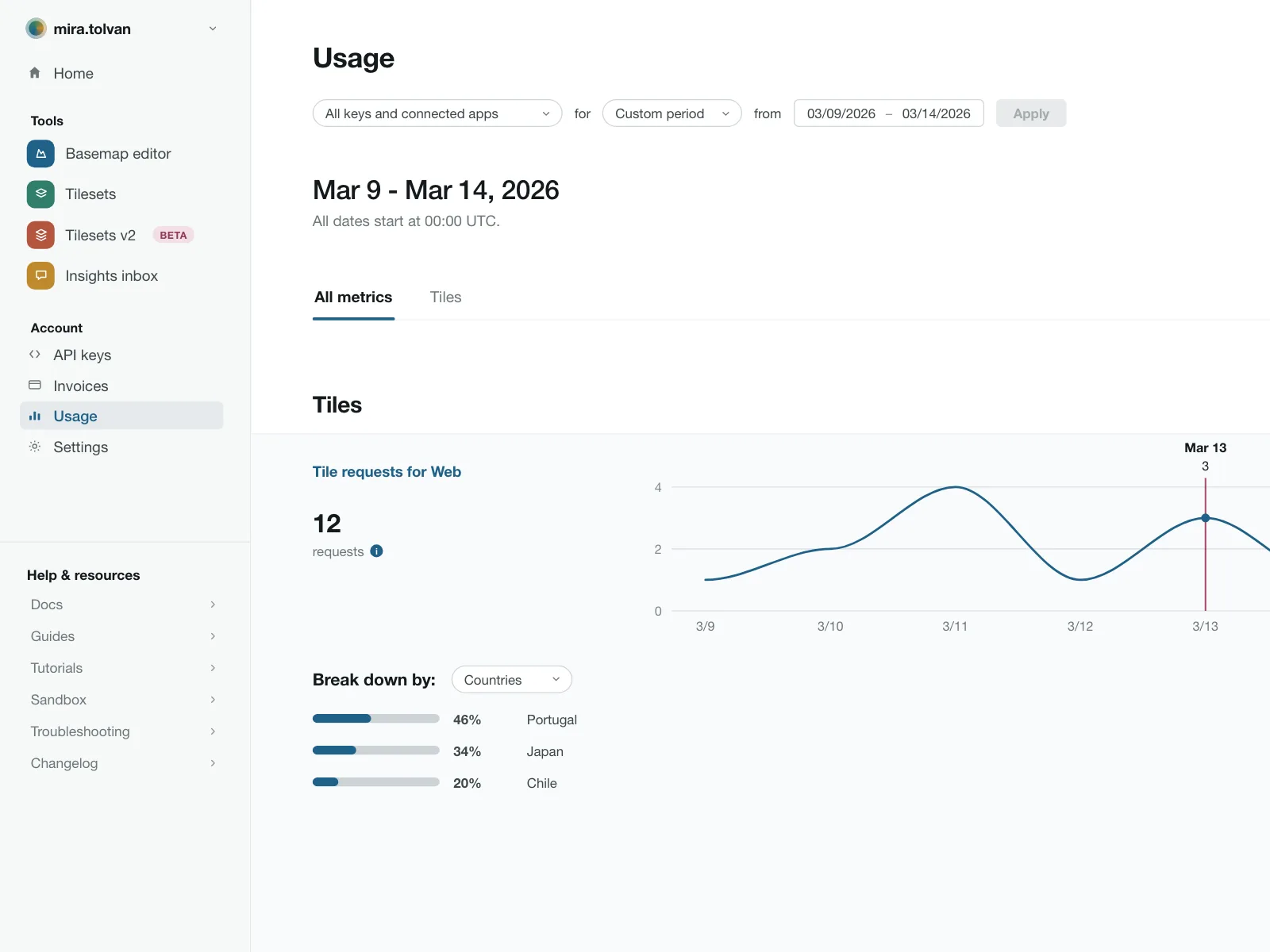1270x952 pixels.
Task: Click the start date 03/09/2026 field
Action: click(841, 113)
